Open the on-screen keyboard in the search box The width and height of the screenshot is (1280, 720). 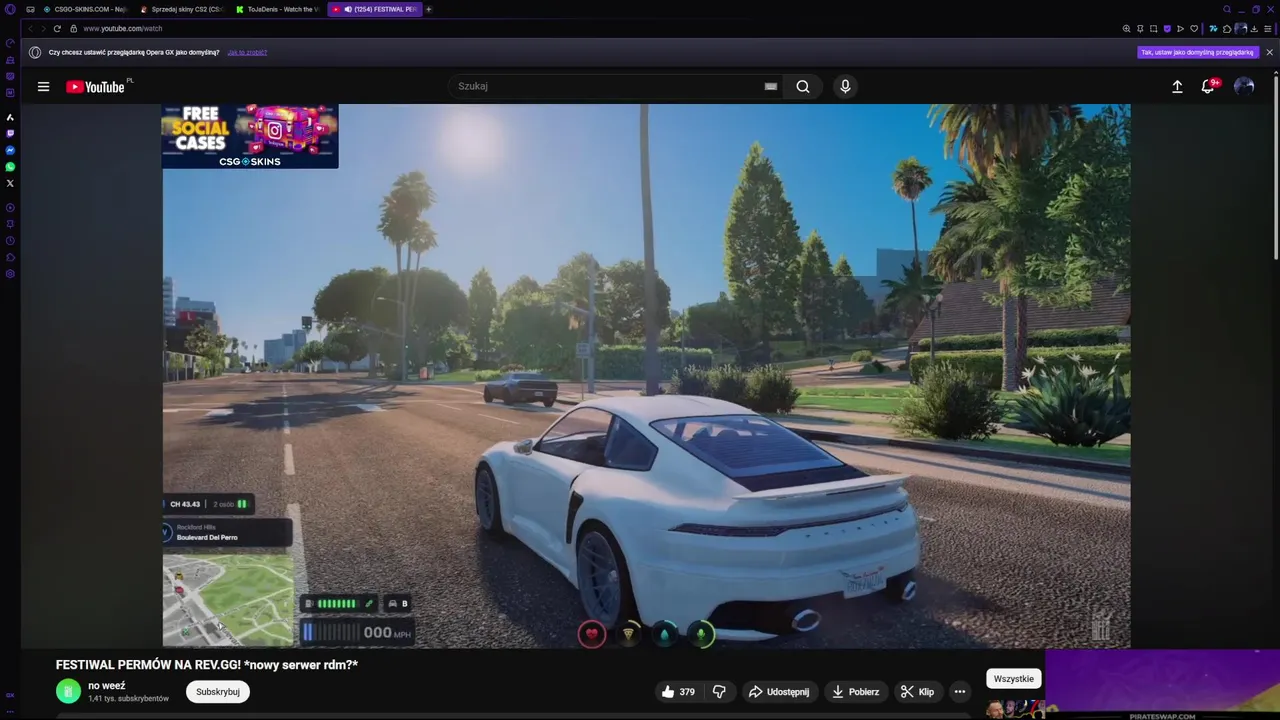tap(770, 86)
